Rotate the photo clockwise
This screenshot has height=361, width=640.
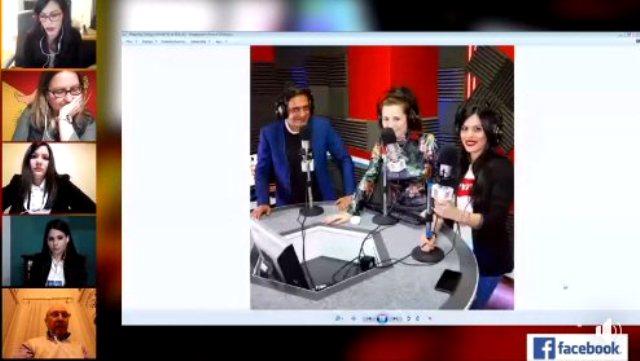point(418,318)
